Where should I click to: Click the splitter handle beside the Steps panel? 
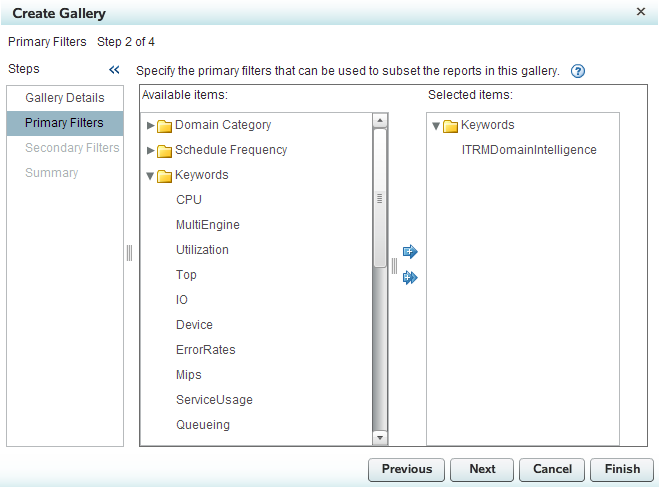(x=129, y=253)
